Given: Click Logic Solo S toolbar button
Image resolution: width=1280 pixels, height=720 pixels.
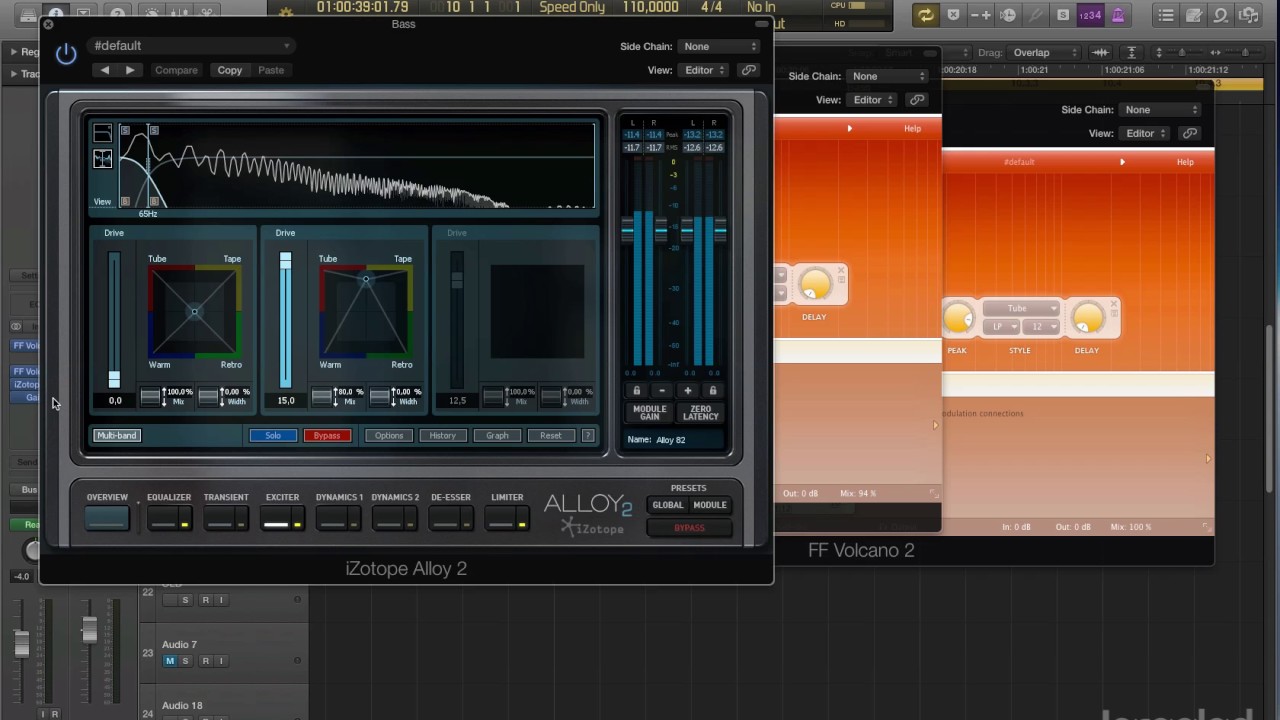Looking at the screenshot, I should [1063, 15].
